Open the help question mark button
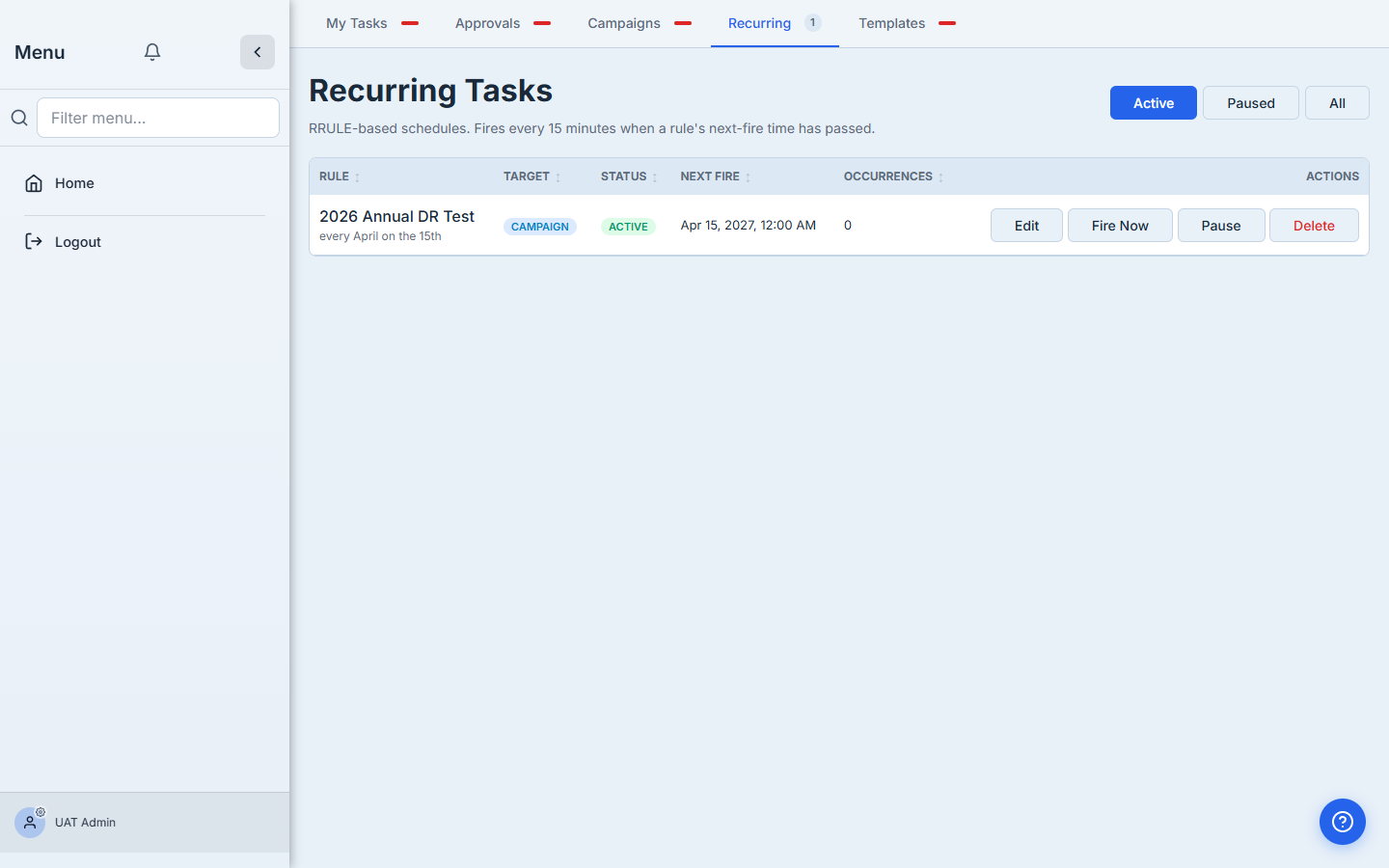The width and height of the screenshot is (1389, 868). pyautogui.click(x=1343, y=822)
